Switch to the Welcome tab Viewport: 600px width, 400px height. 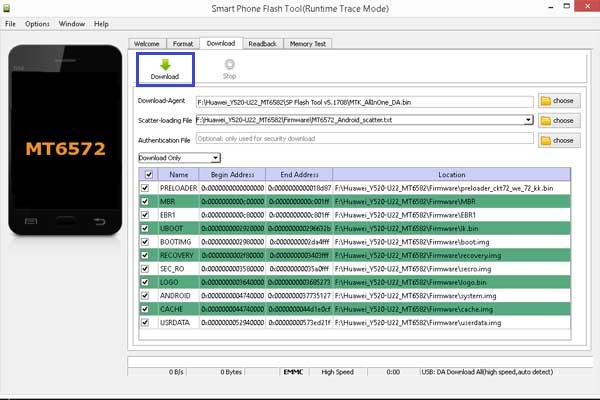click(147, 44)
